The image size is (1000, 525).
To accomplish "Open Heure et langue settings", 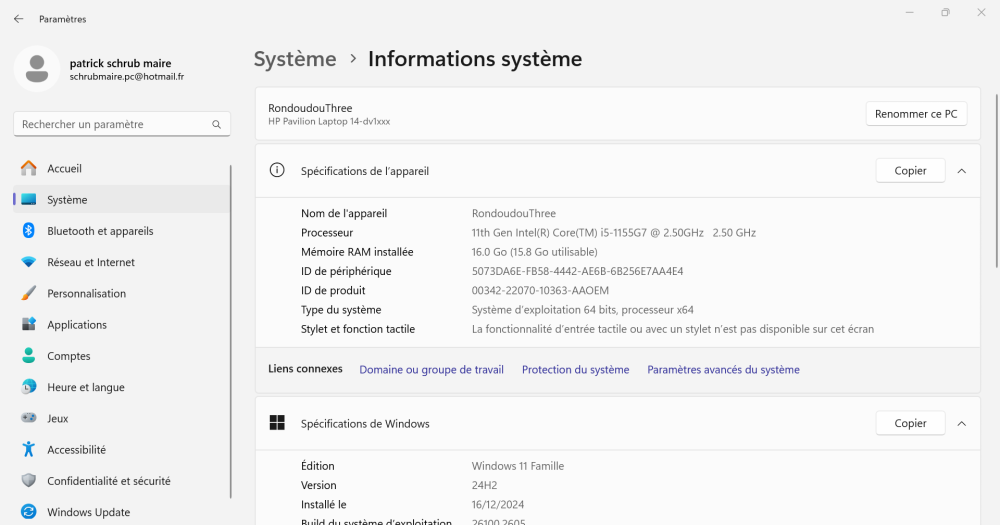I will tap(85, 387).
